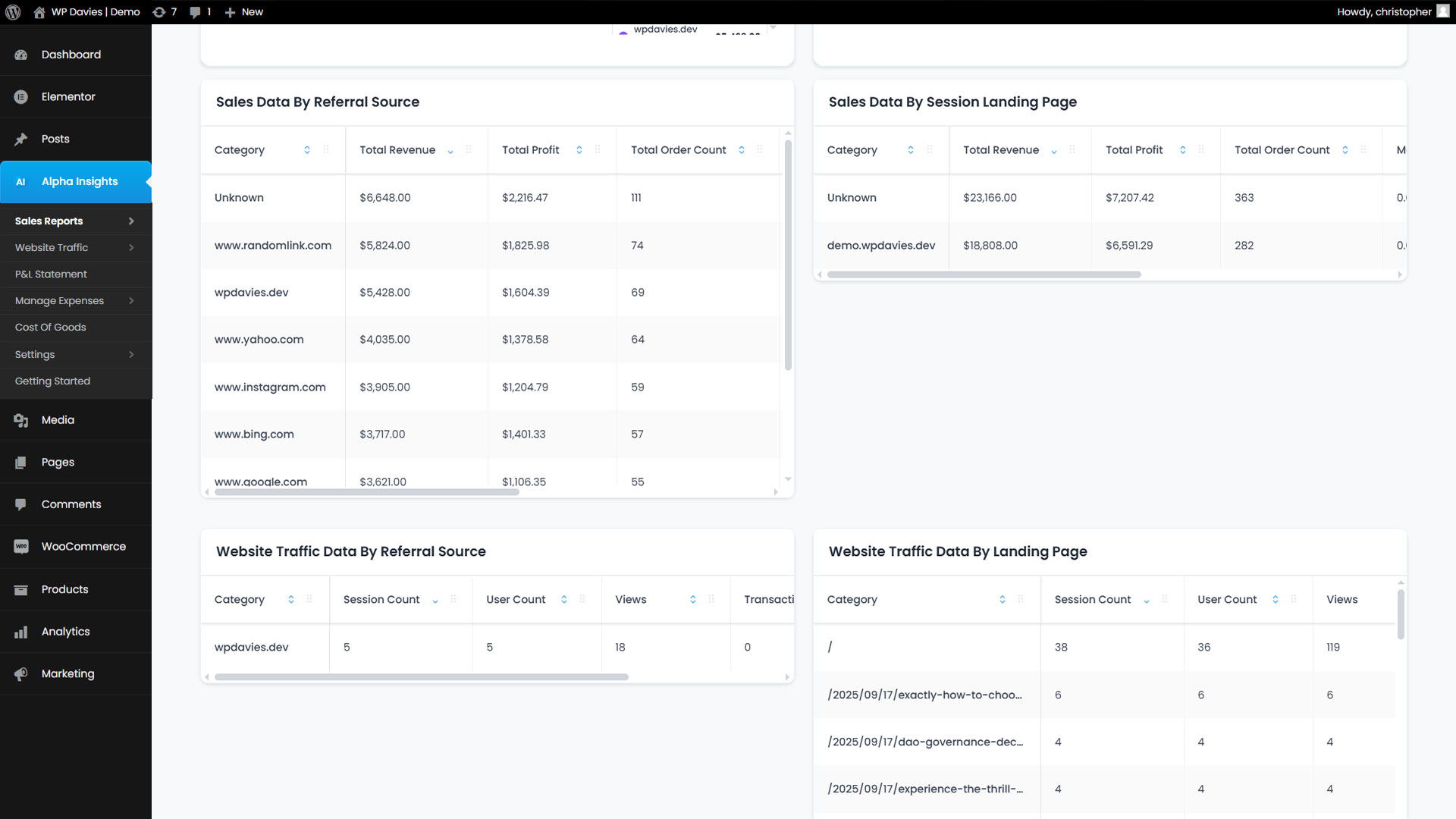Open the Media library menu item
1456x819 pixels.
click(x=58, y=420)
